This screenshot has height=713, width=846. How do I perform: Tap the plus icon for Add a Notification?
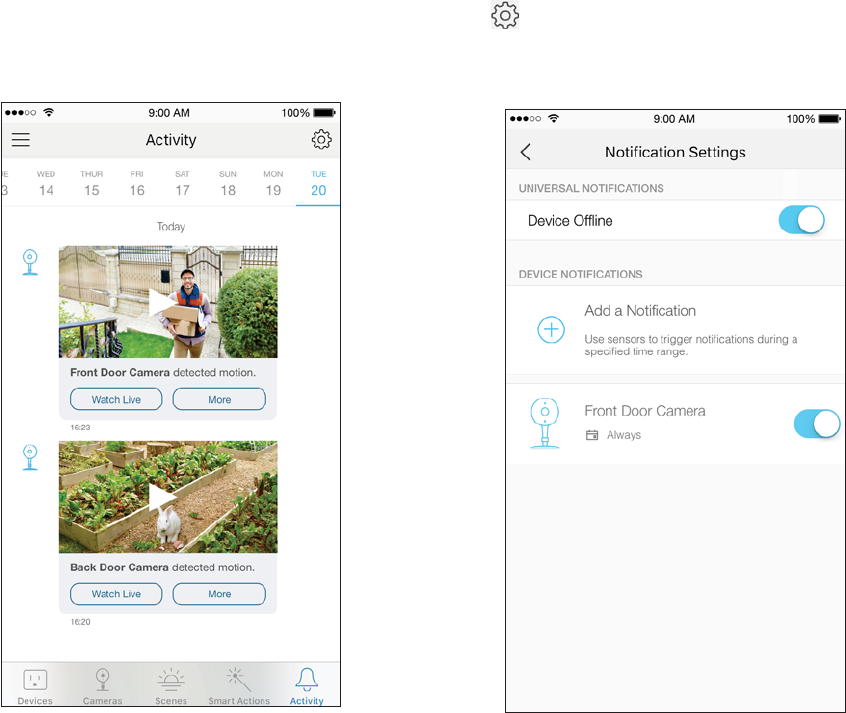pos(551,329)
